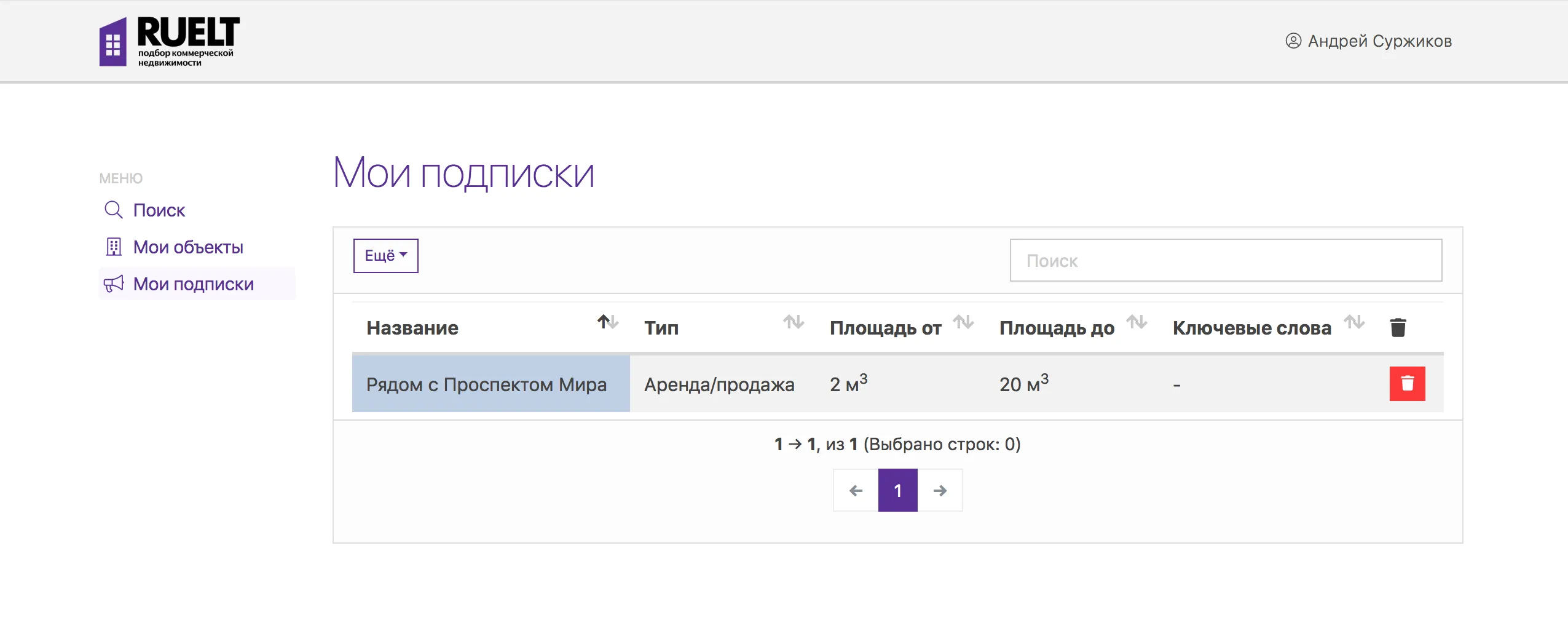Click the RUELT logo in header

[170, 41]
